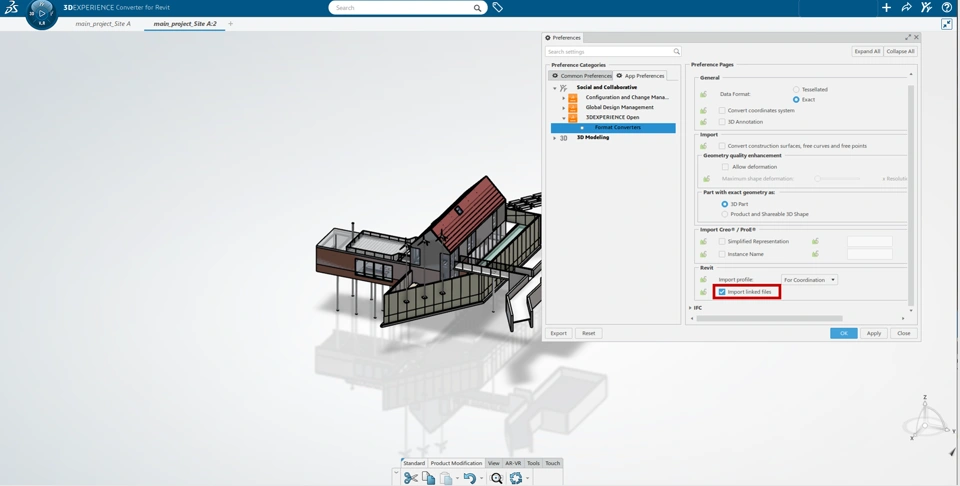
Task: Enable Instance Name checkbox
Action: (722, 254)
